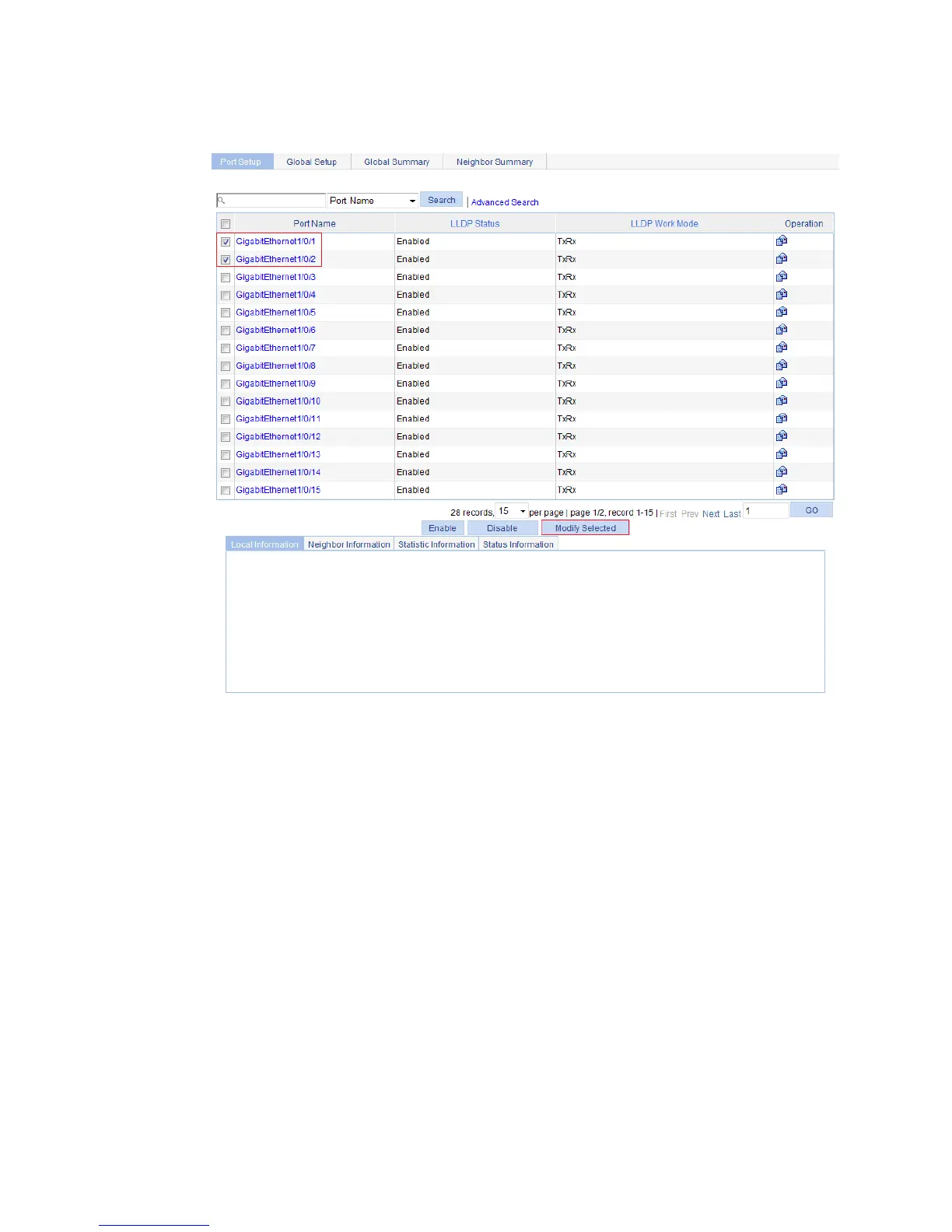
Task: Open the Statistic Information tab
Action: point(436,544)
